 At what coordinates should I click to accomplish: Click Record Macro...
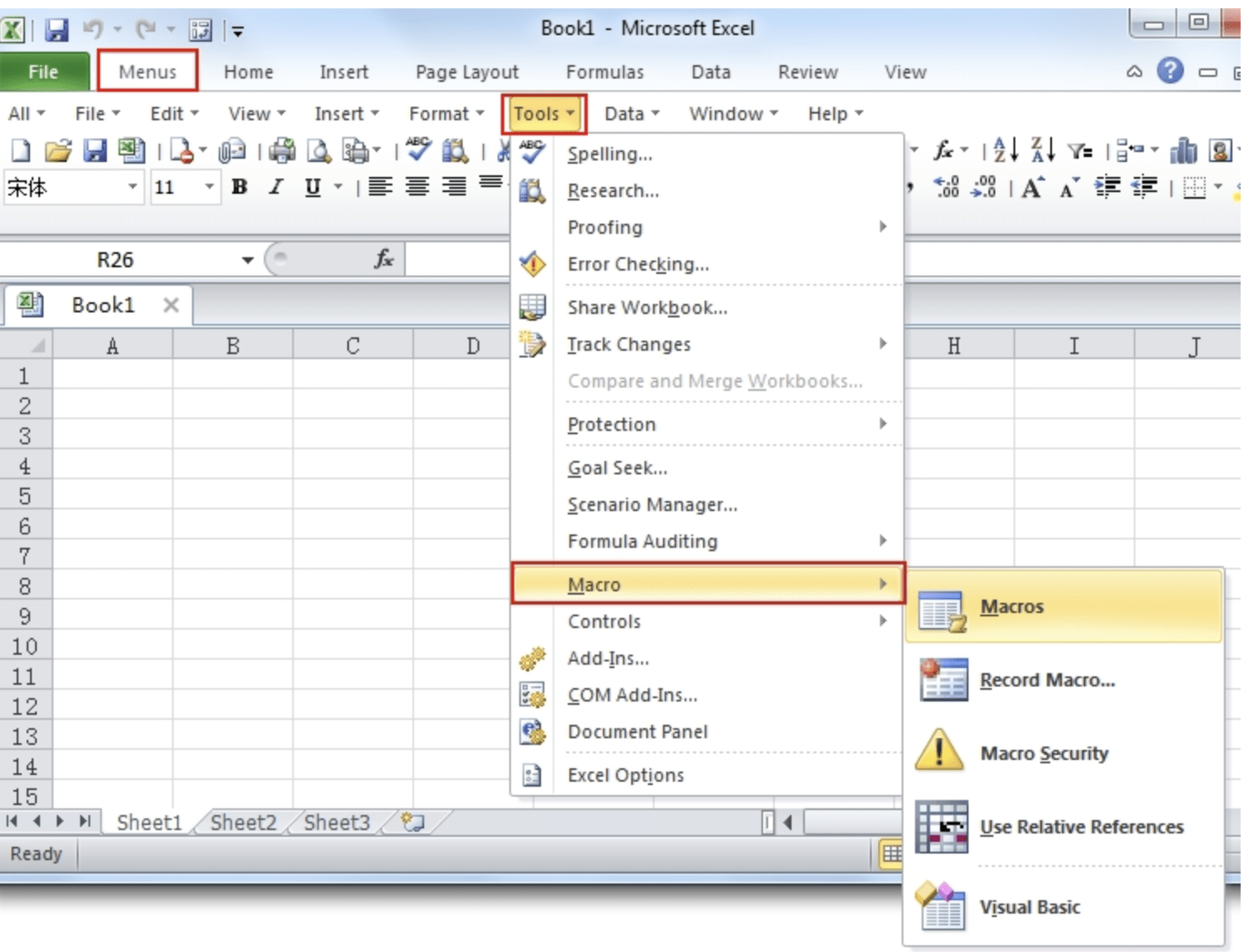[1064, 680]
